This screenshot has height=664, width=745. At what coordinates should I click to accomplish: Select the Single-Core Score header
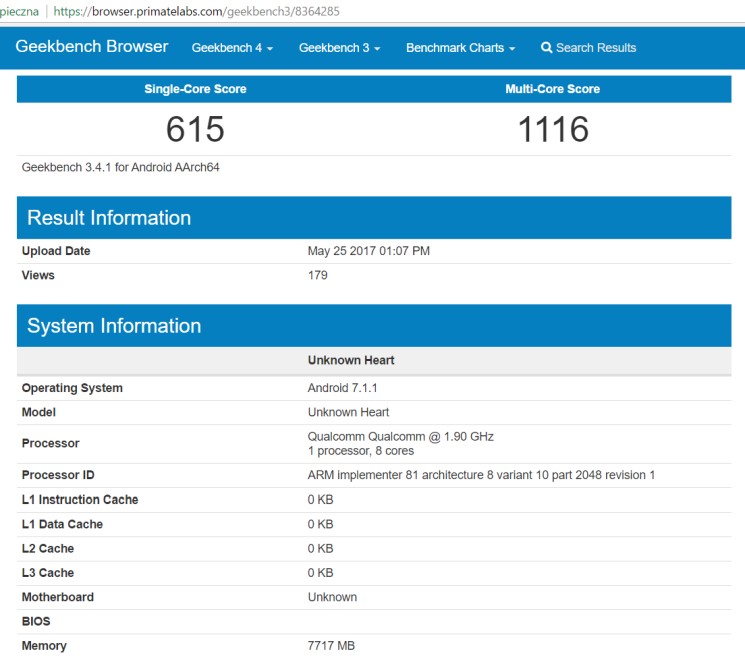(195, 89)
